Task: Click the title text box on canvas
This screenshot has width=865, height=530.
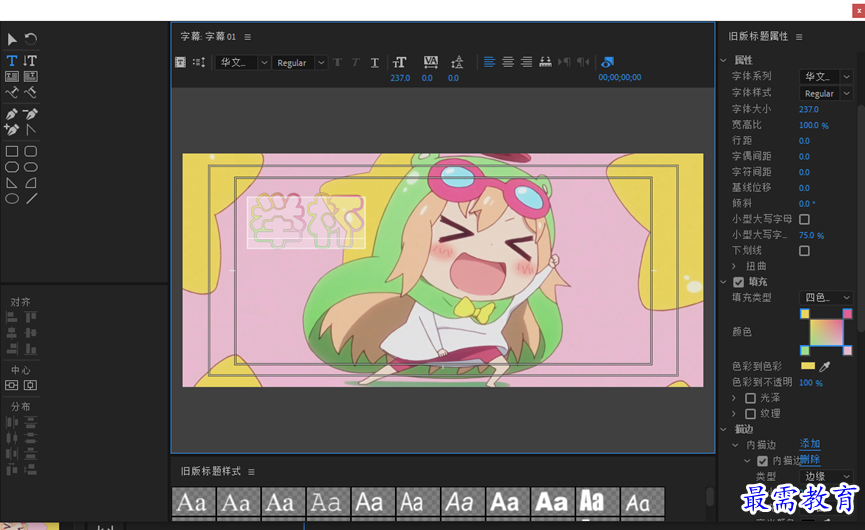Action: pos(306,223)
